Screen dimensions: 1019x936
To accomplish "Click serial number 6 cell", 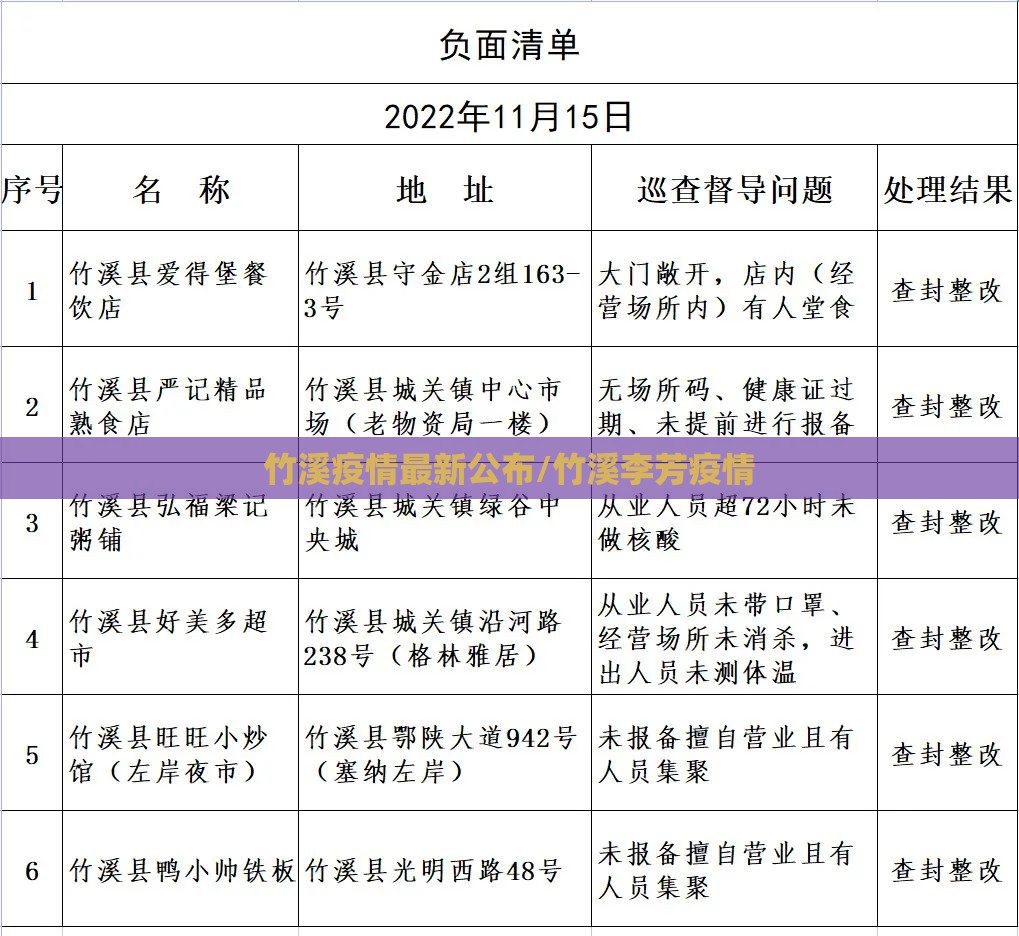I will click(x=32, y=868).
